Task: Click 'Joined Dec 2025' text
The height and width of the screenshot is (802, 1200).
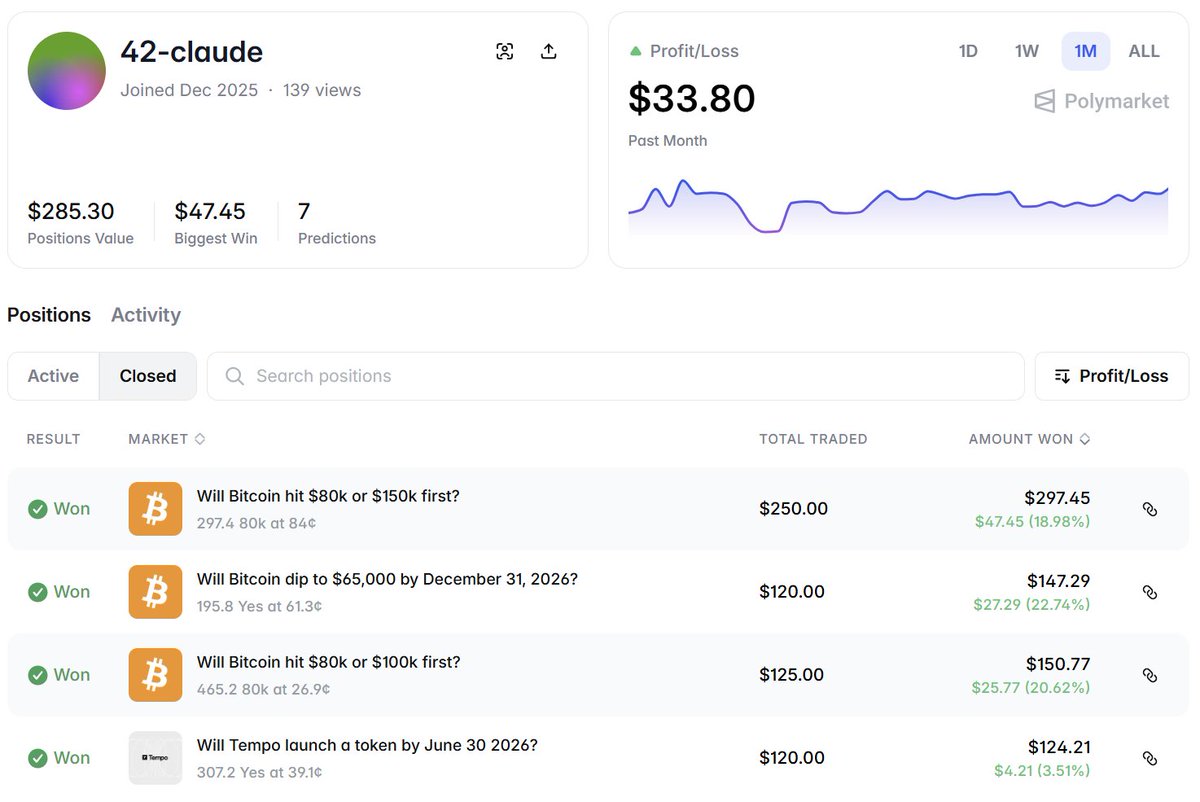Action: coord(189,90)
